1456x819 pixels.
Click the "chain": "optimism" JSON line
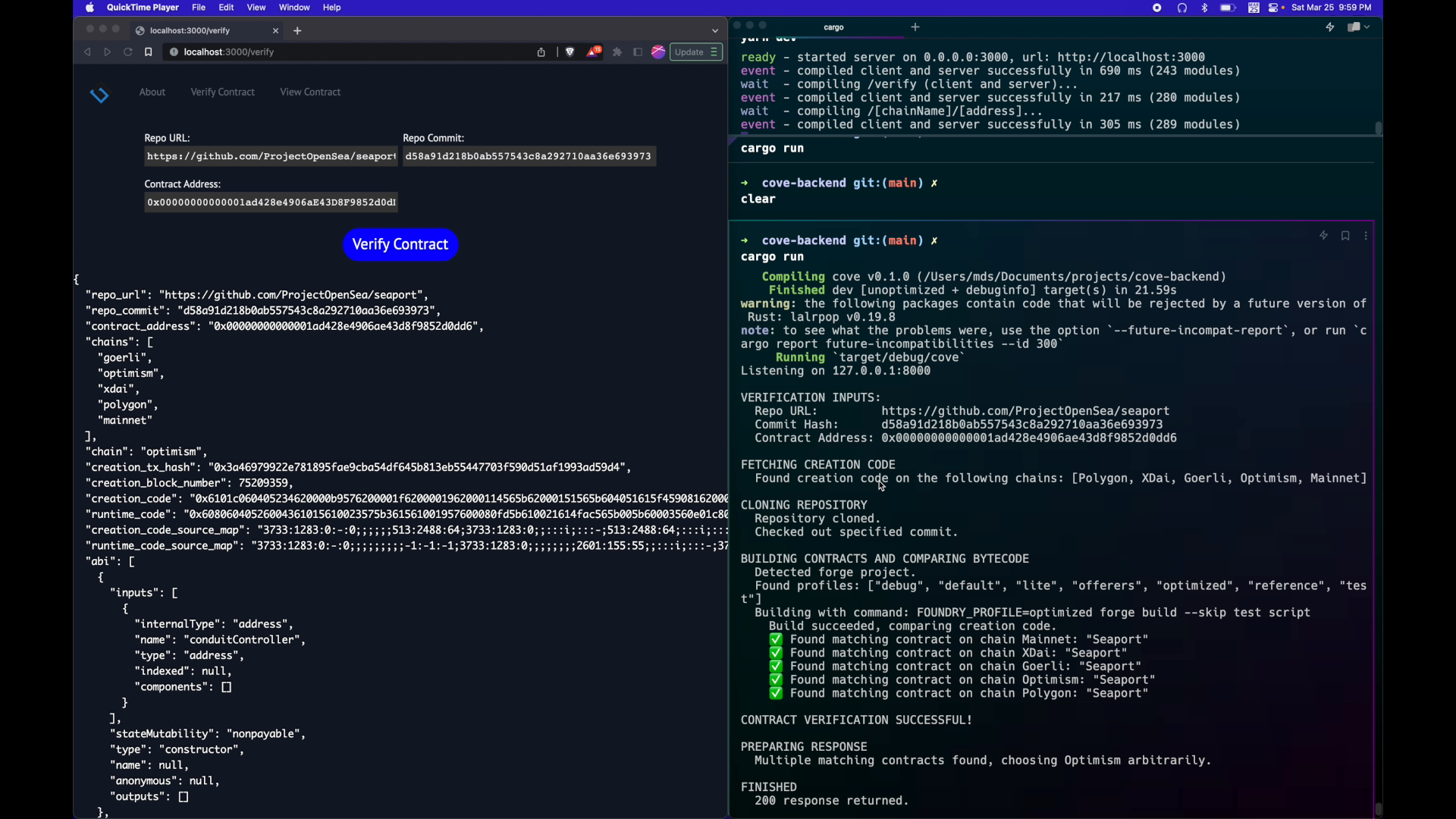[x=146, y=452]
